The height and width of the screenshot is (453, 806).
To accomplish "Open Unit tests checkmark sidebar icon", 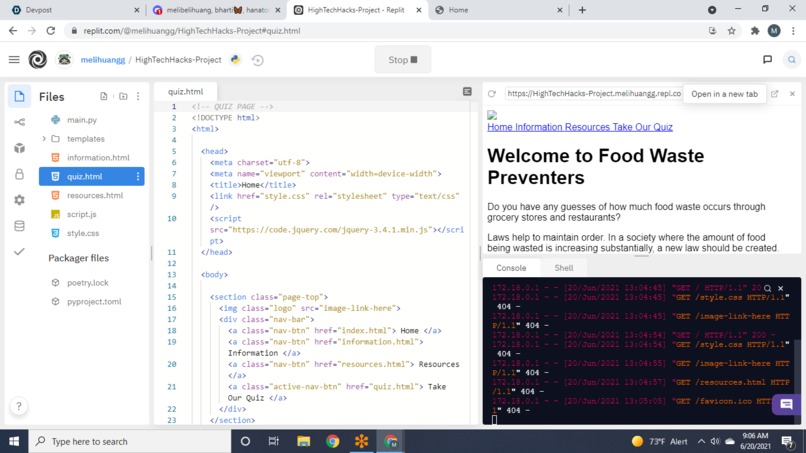I will [x=19, y=251].
